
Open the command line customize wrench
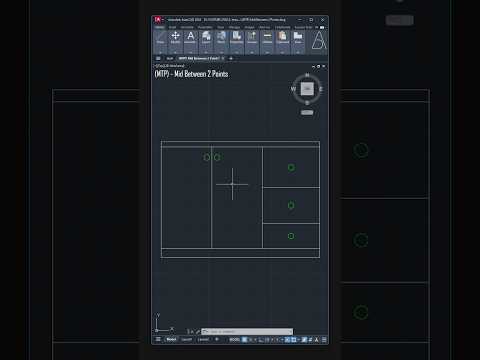coord(198,332)
